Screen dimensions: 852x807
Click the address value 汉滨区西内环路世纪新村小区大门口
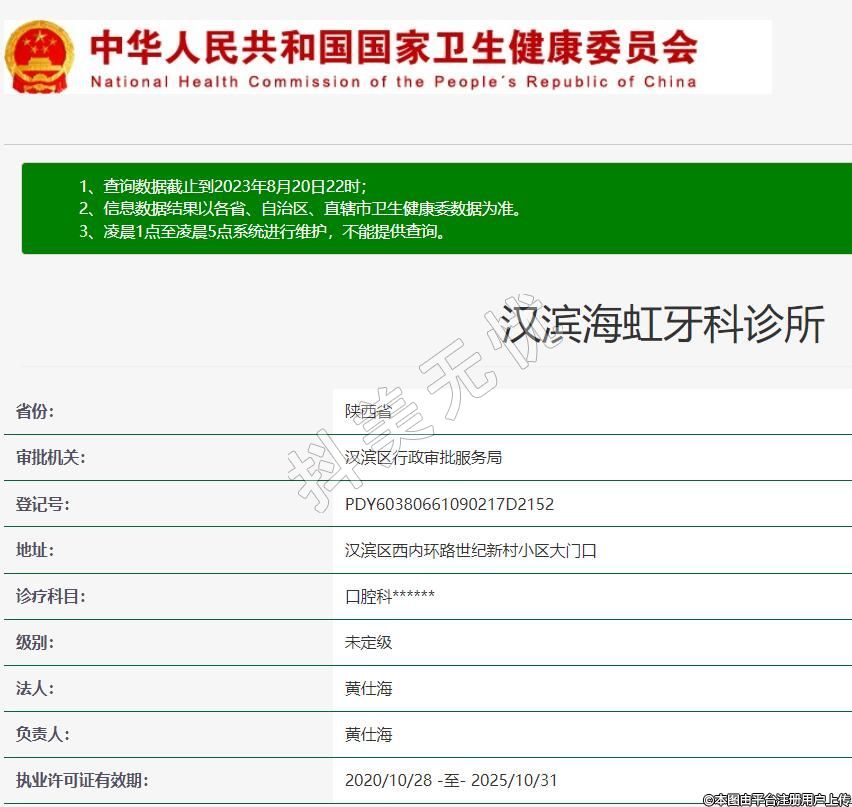click(x=470, y=550)
